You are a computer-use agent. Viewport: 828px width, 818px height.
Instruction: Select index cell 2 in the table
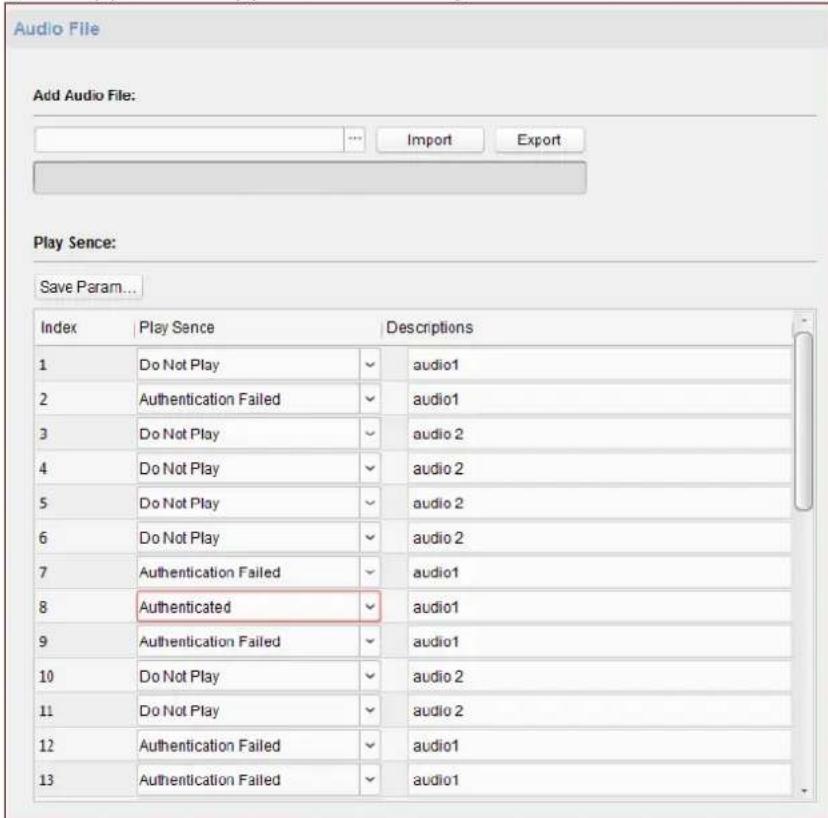click(x=85, y=399)
